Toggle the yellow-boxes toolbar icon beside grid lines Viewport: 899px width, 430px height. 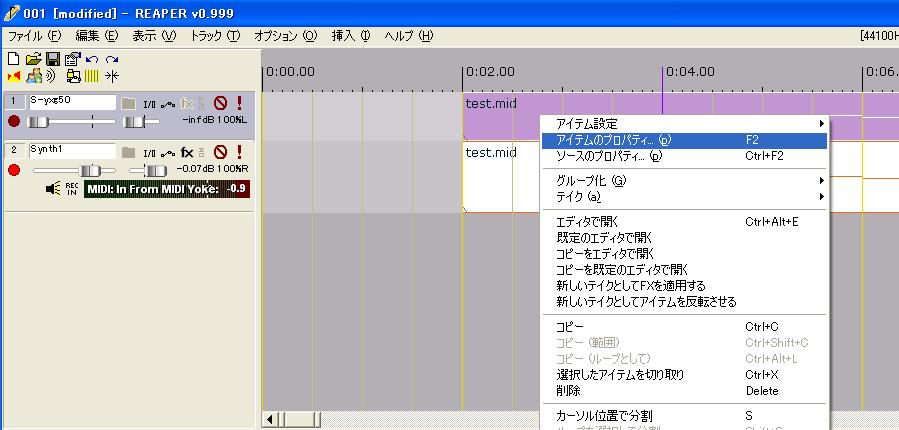73,76
